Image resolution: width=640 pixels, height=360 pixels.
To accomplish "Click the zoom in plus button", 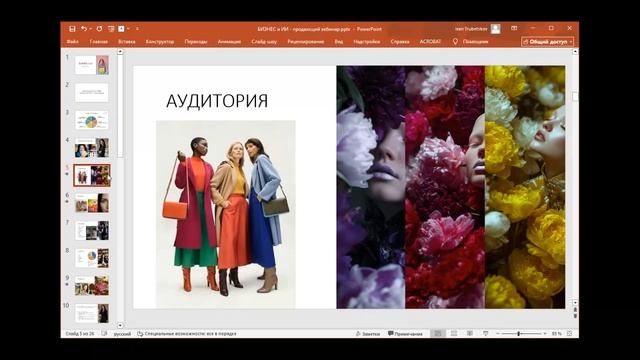I will [545, 334].
